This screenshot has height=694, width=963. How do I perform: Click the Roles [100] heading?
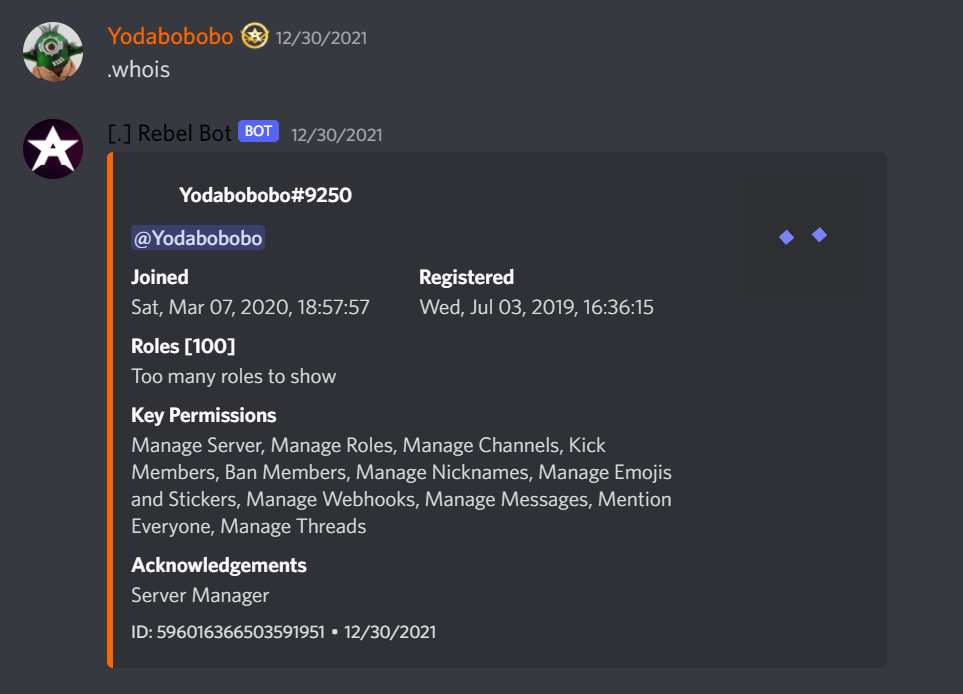pos(183,346)
